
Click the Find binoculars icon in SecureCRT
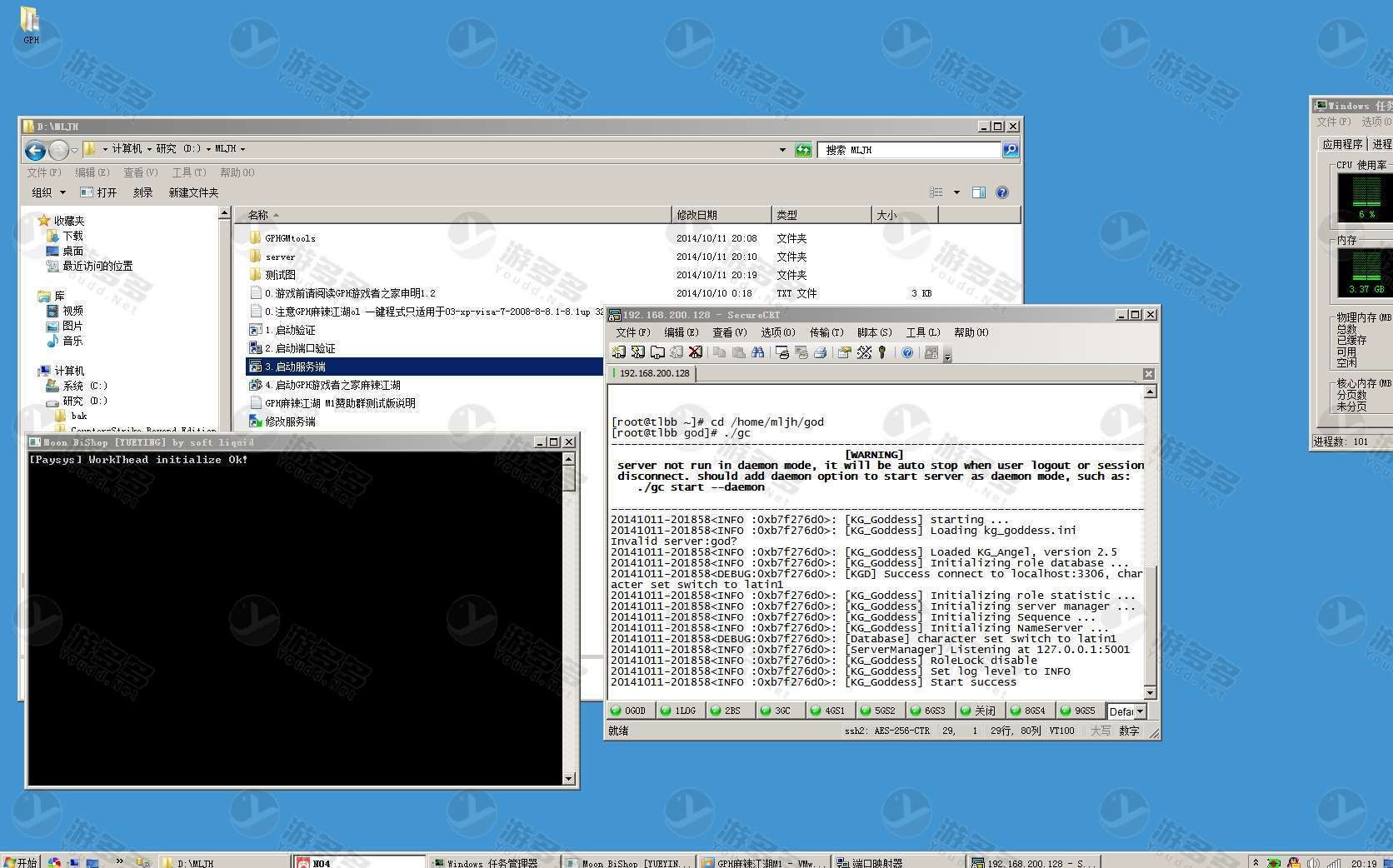click(757, 352)
